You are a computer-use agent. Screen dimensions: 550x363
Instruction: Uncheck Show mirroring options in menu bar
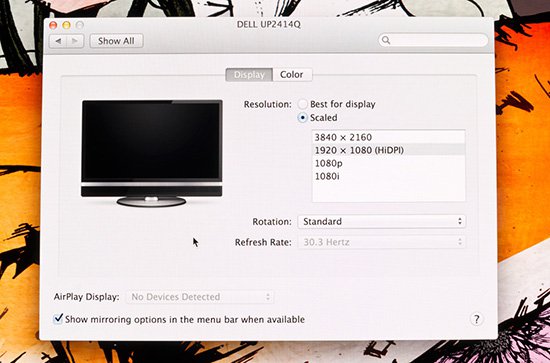click(58, 319)
